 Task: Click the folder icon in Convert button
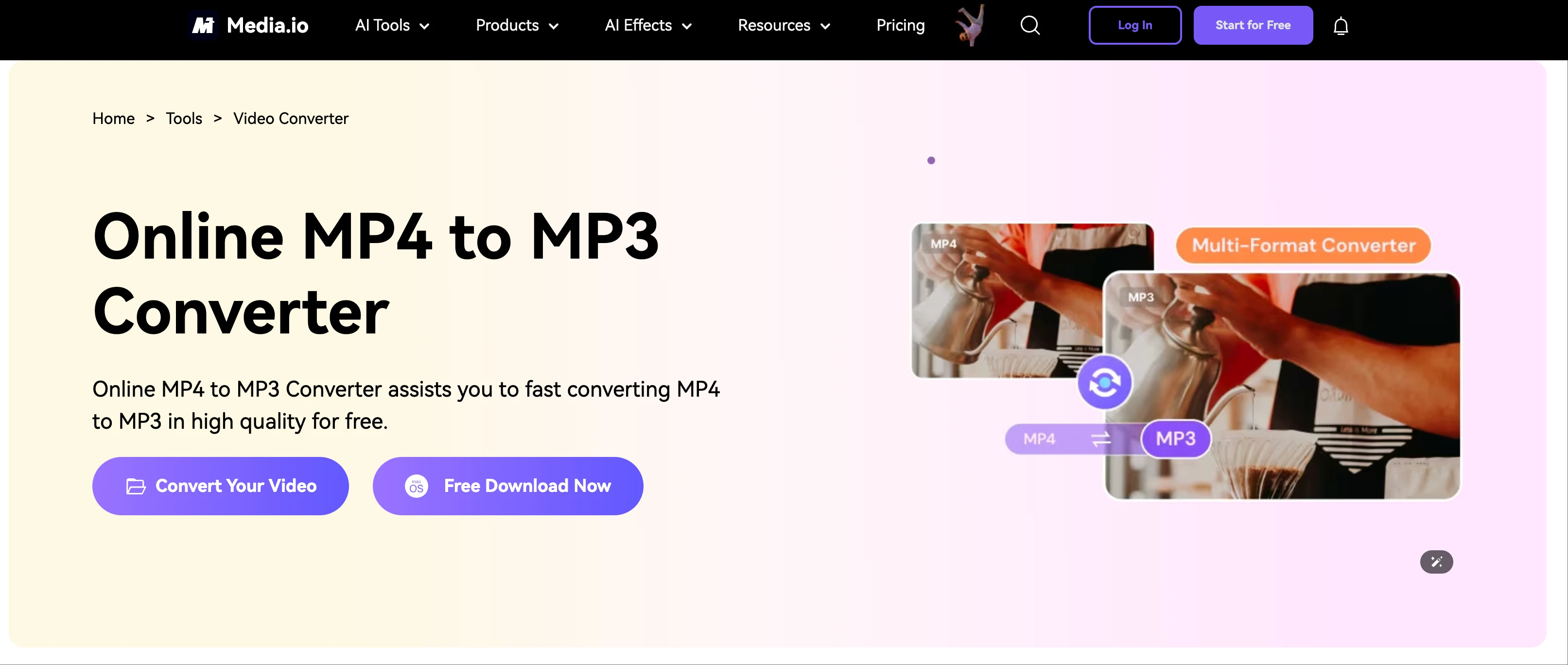[136, 486]
